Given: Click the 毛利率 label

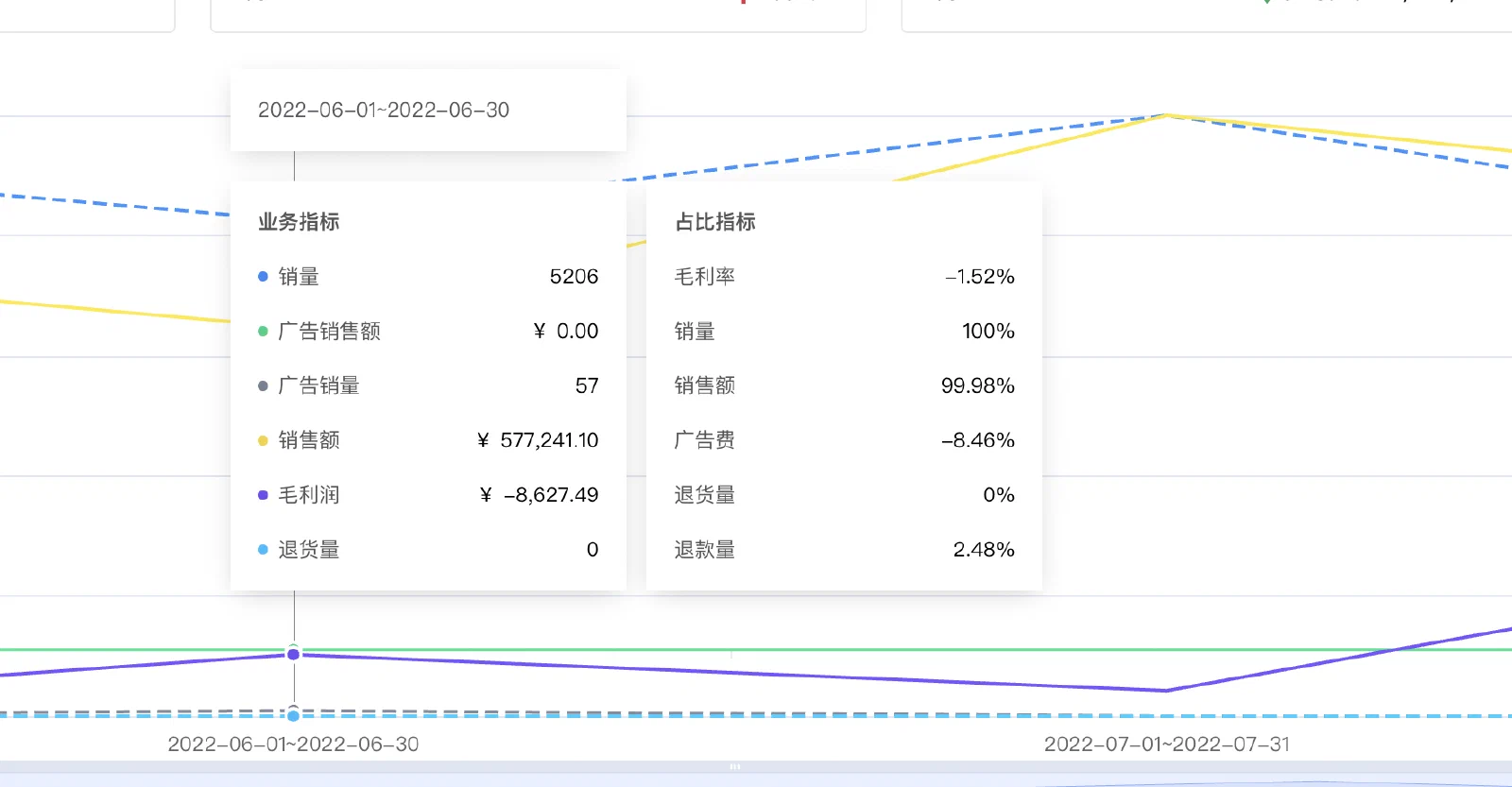Looking at the screenshot, I should pyautogui.click(x=705, y=277).
